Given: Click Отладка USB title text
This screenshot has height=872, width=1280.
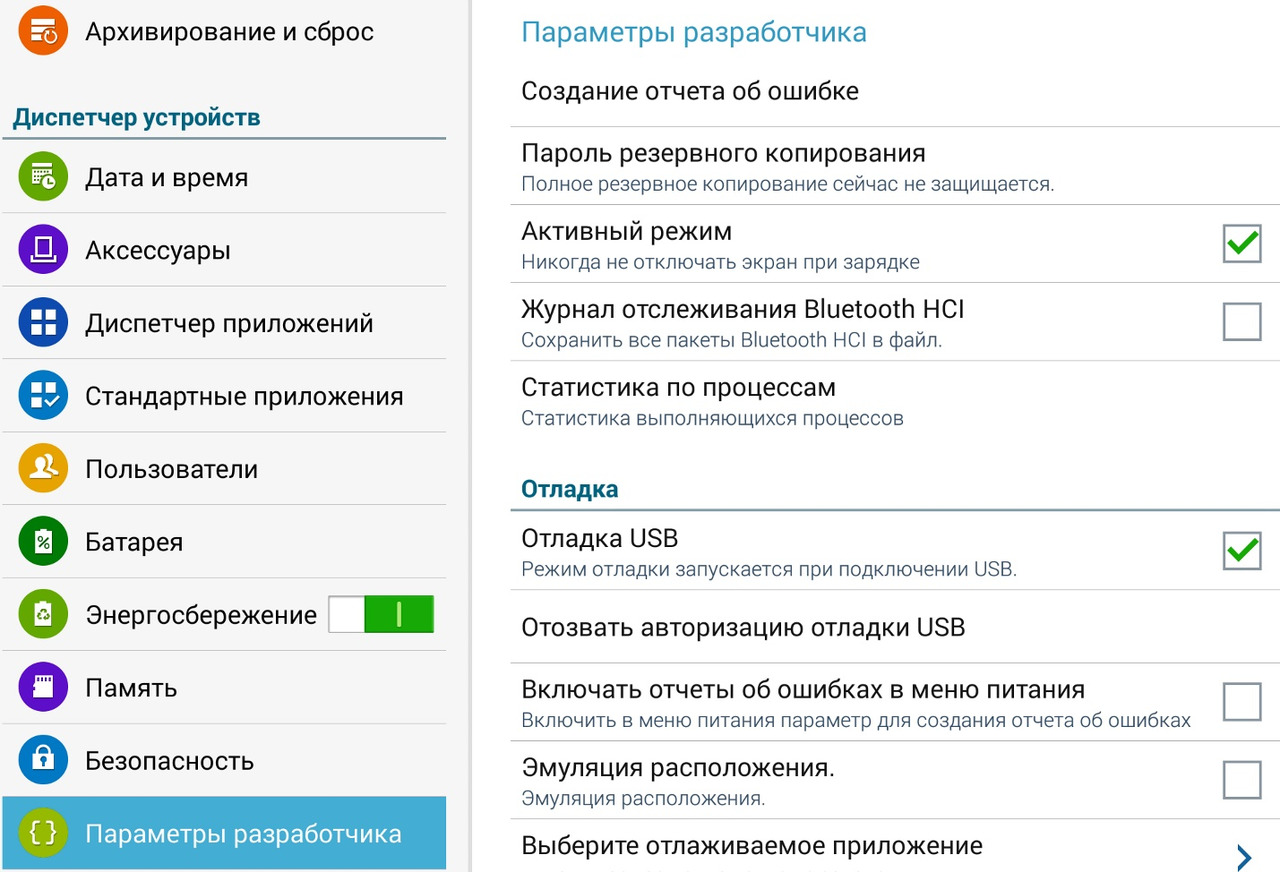Looking at the screenshot, I should [600, 538].
